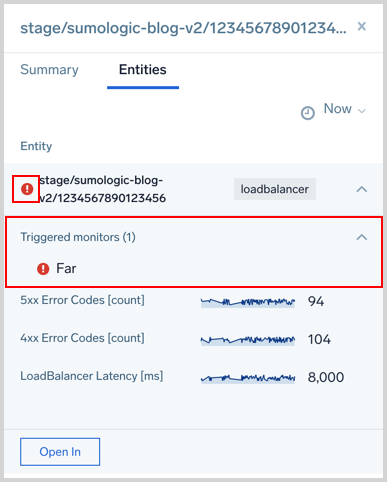Collapse the Triggered monitors section
Viewport: 387px width, 482px height.
tap(362, 237)
